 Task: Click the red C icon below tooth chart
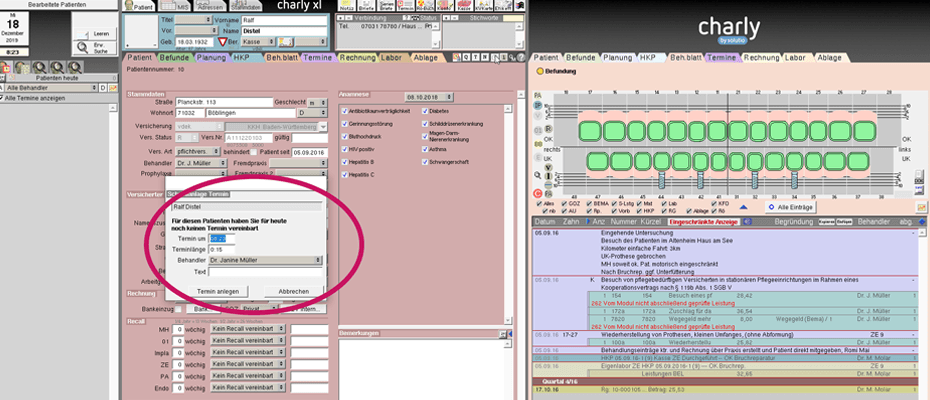tap(537, 193)
